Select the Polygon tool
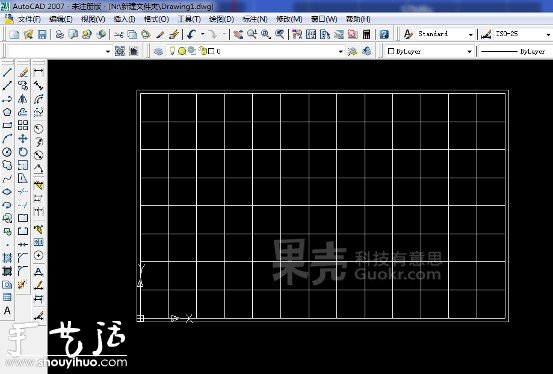This screenshot has width=553, height=374. coord(7,112)
